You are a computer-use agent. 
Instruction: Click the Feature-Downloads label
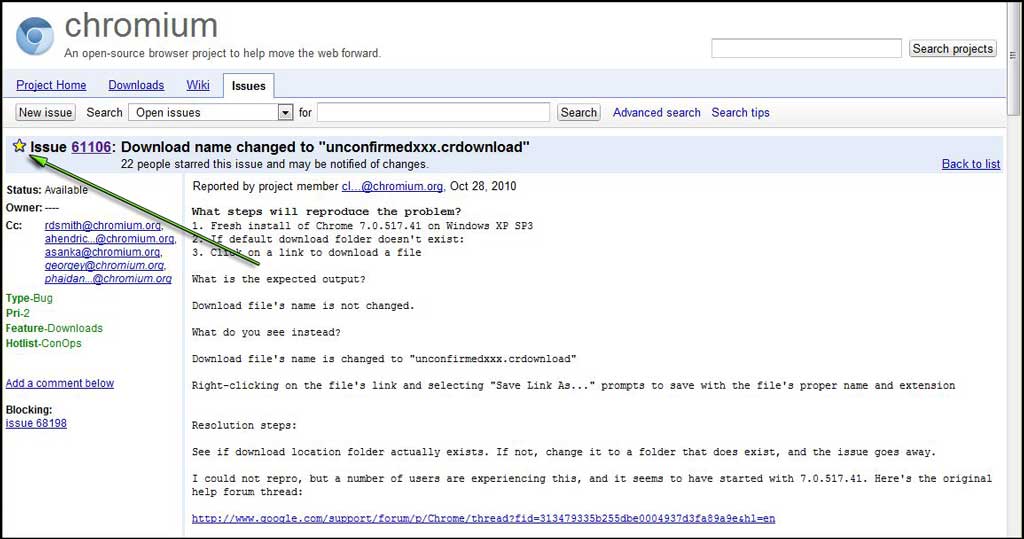tap(54, 328)
